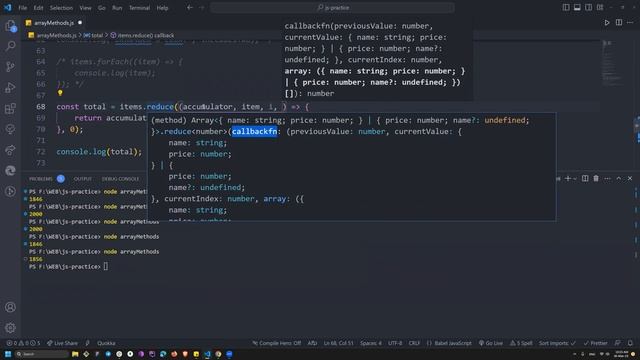
Task: Open terminal panel More Actions ellipsis
Action: tap(607, 178)
